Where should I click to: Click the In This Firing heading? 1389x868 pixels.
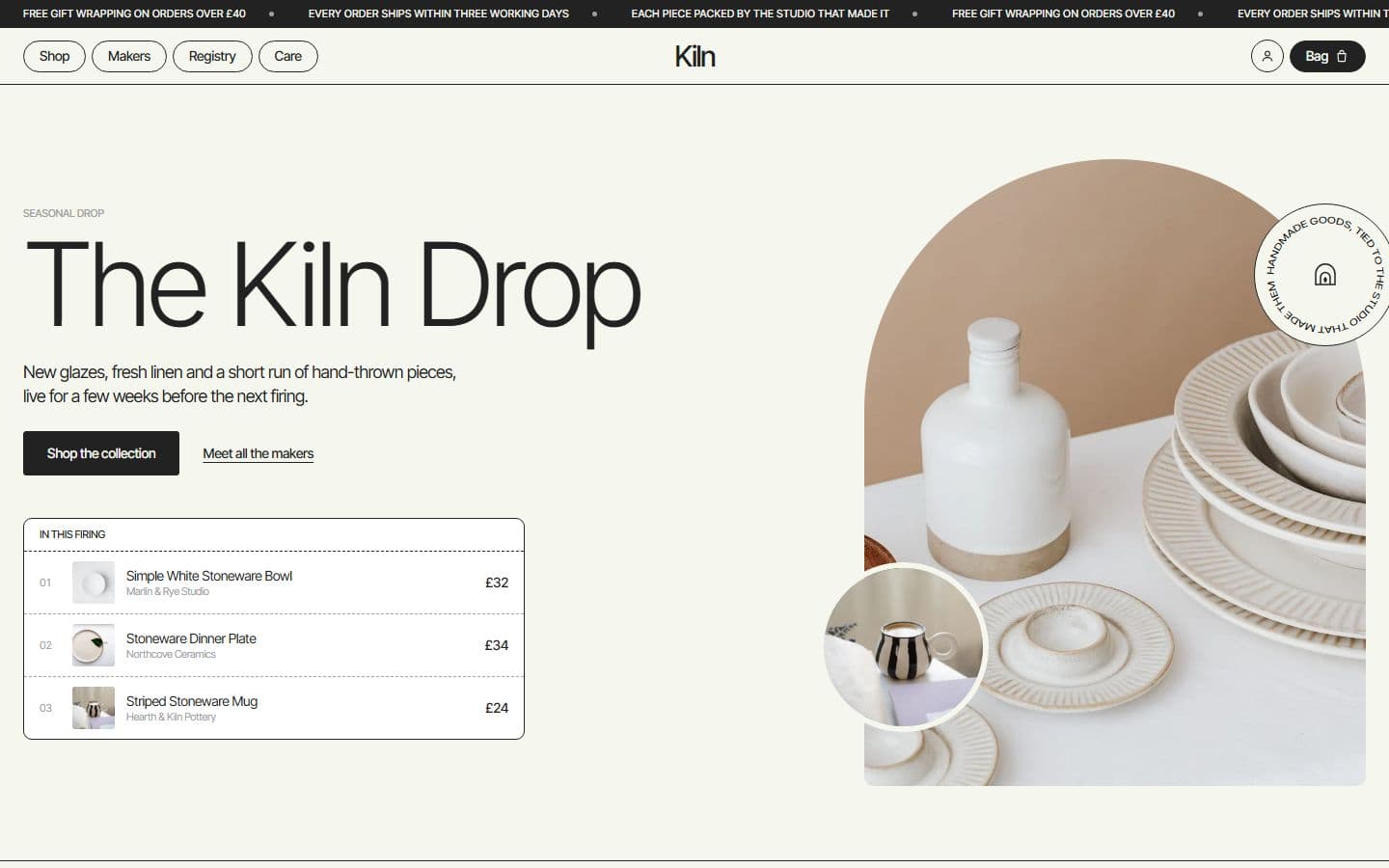click(x=72, y=534)
